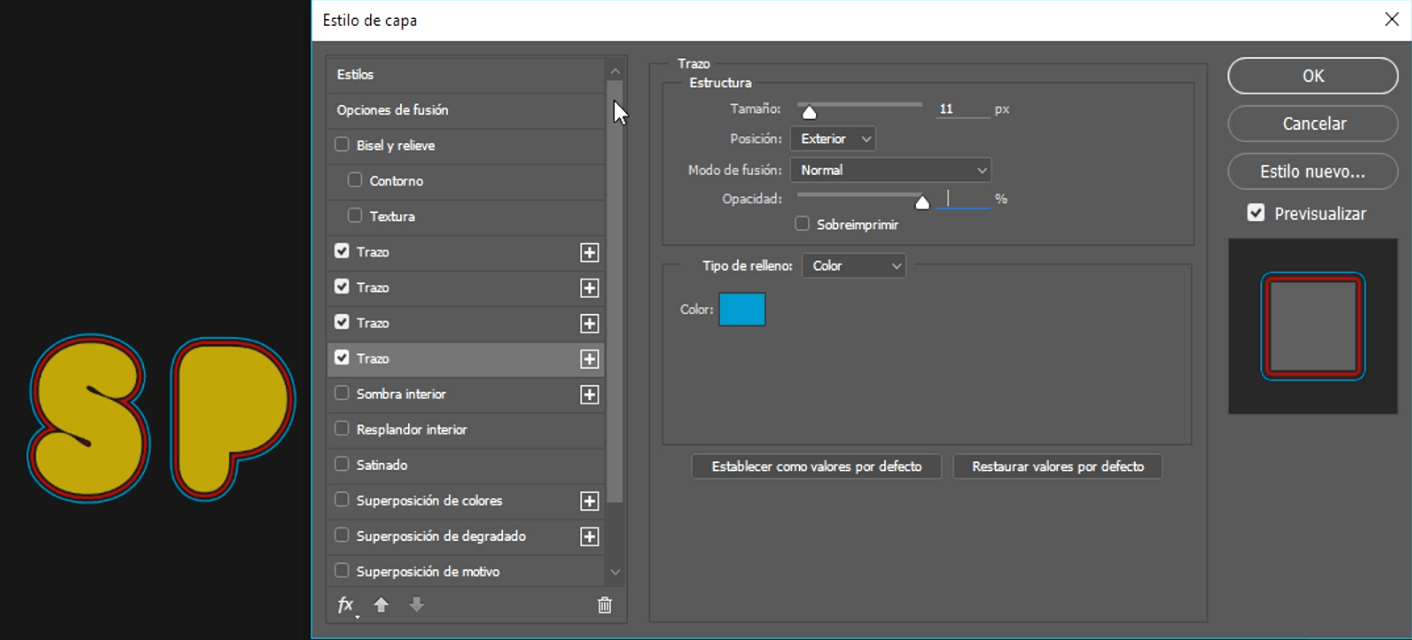
Task: Duplicate Sombra interior with its plus icon
Action: [x=590, y=395]
